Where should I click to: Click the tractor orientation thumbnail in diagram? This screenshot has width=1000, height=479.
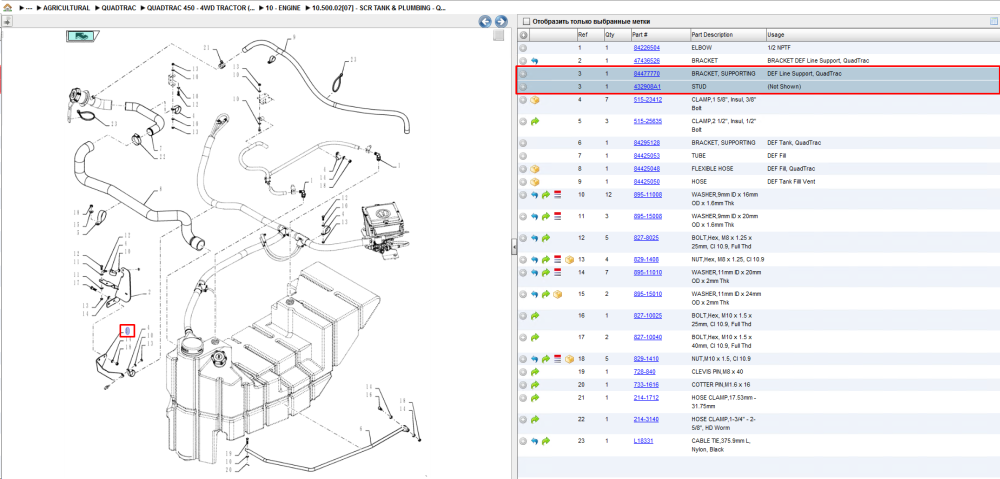pyautogui.click(x=81, y=36)
